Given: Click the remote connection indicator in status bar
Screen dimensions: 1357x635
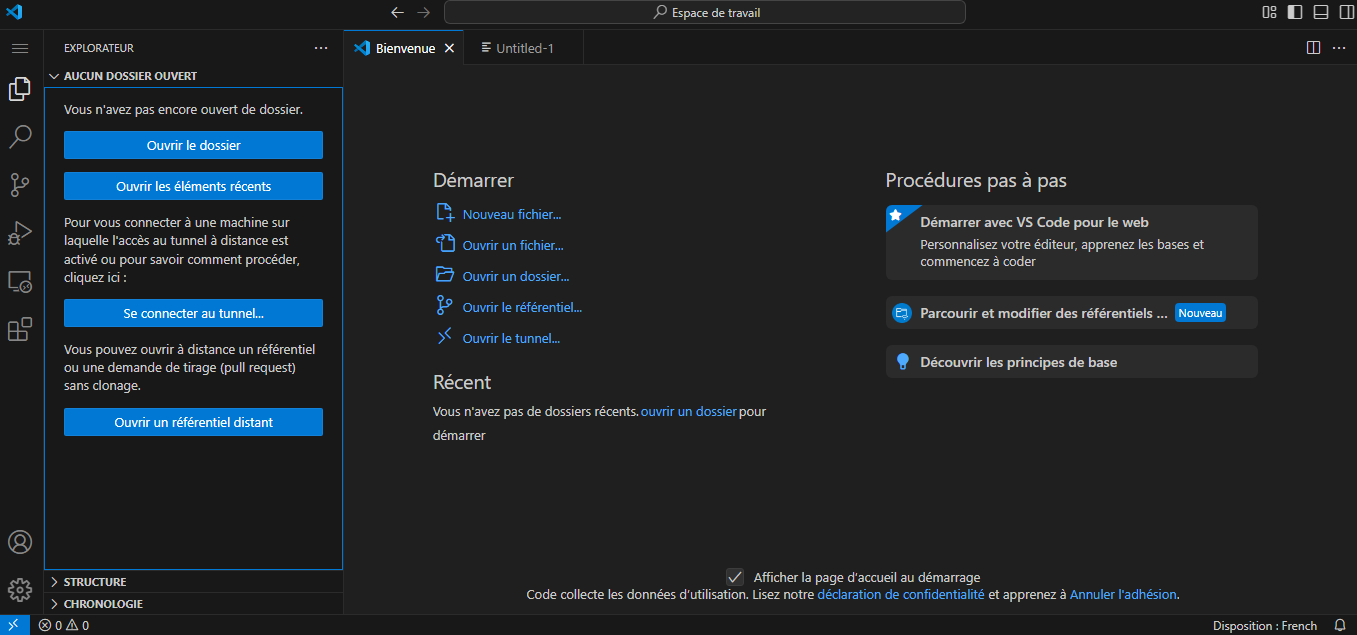Looking at the screenshot, I should click(12, 624).
